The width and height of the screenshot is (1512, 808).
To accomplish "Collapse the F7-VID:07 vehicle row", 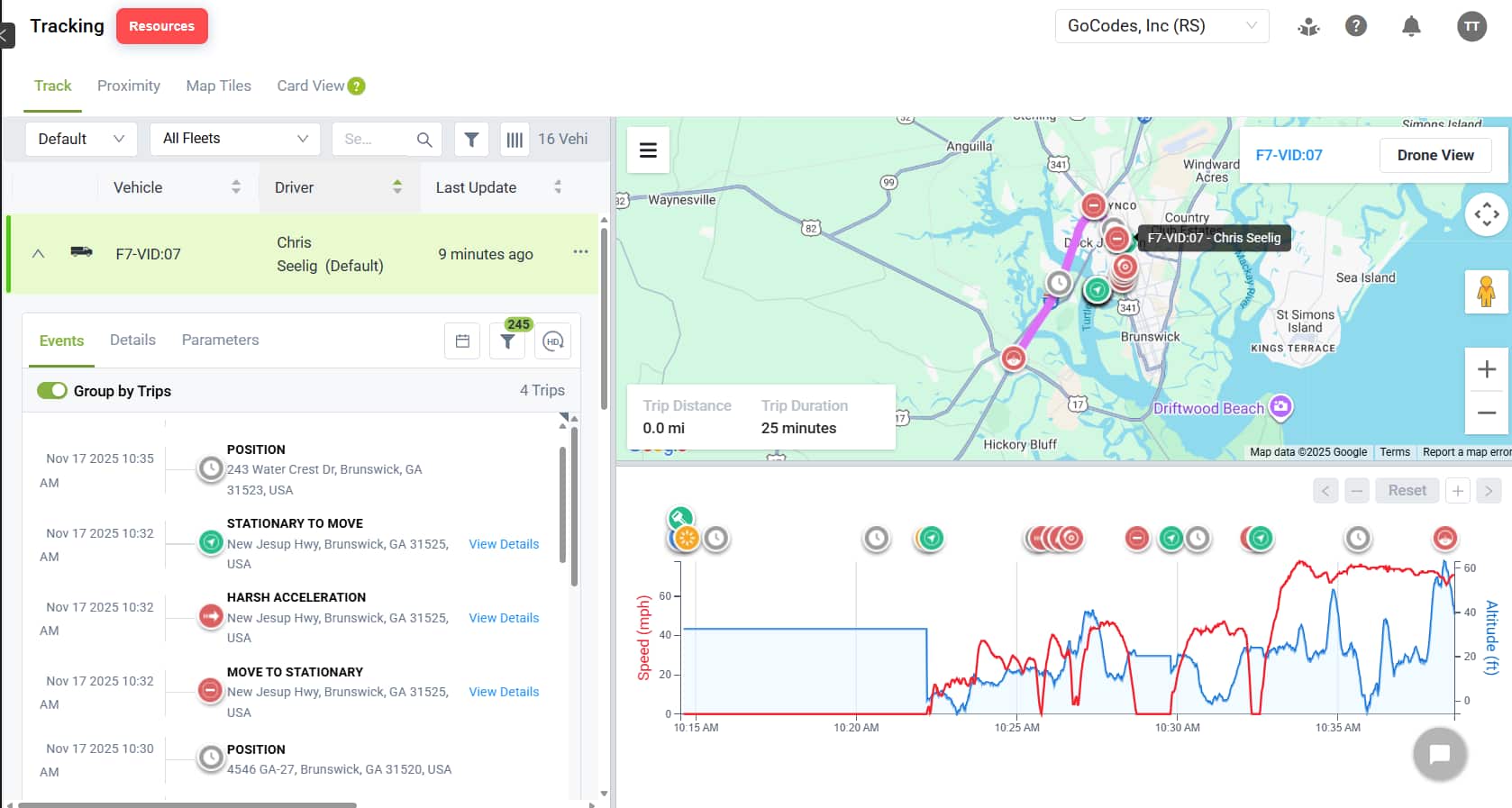I will 39,254.
